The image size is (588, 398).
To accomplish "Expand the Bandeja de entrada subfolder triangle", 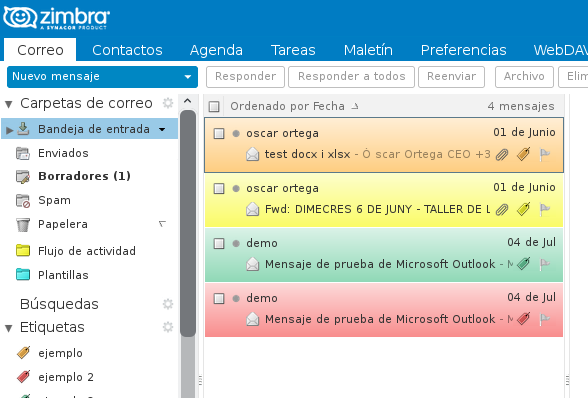I will (x=9, y=130).
